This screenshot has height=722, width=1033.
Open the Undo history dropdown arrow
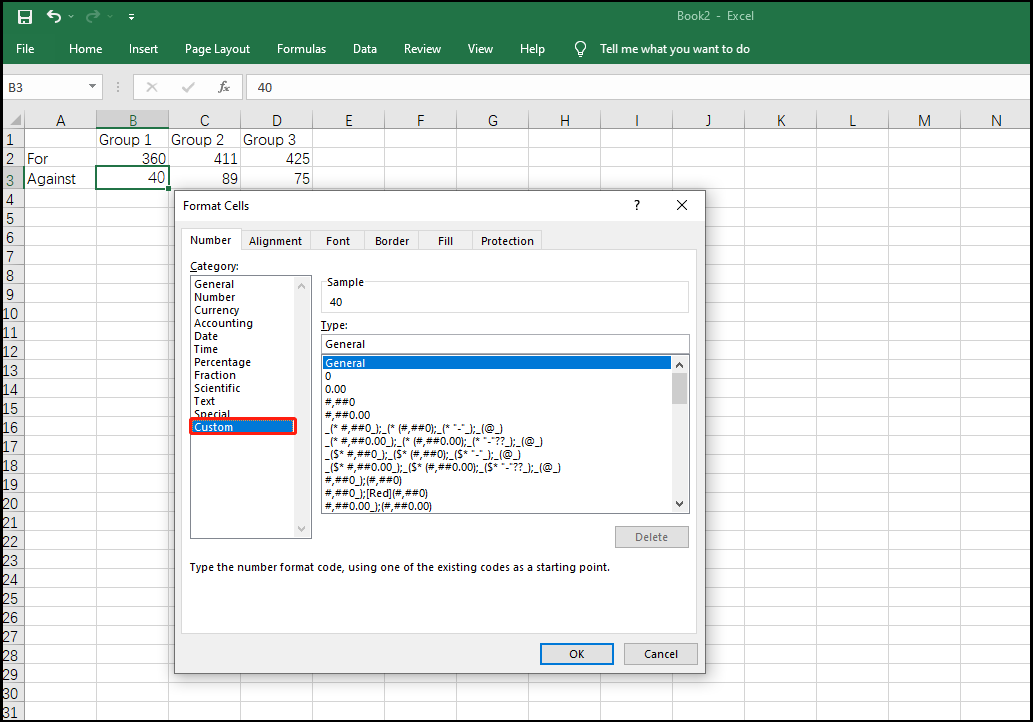(x=71, y=16)
